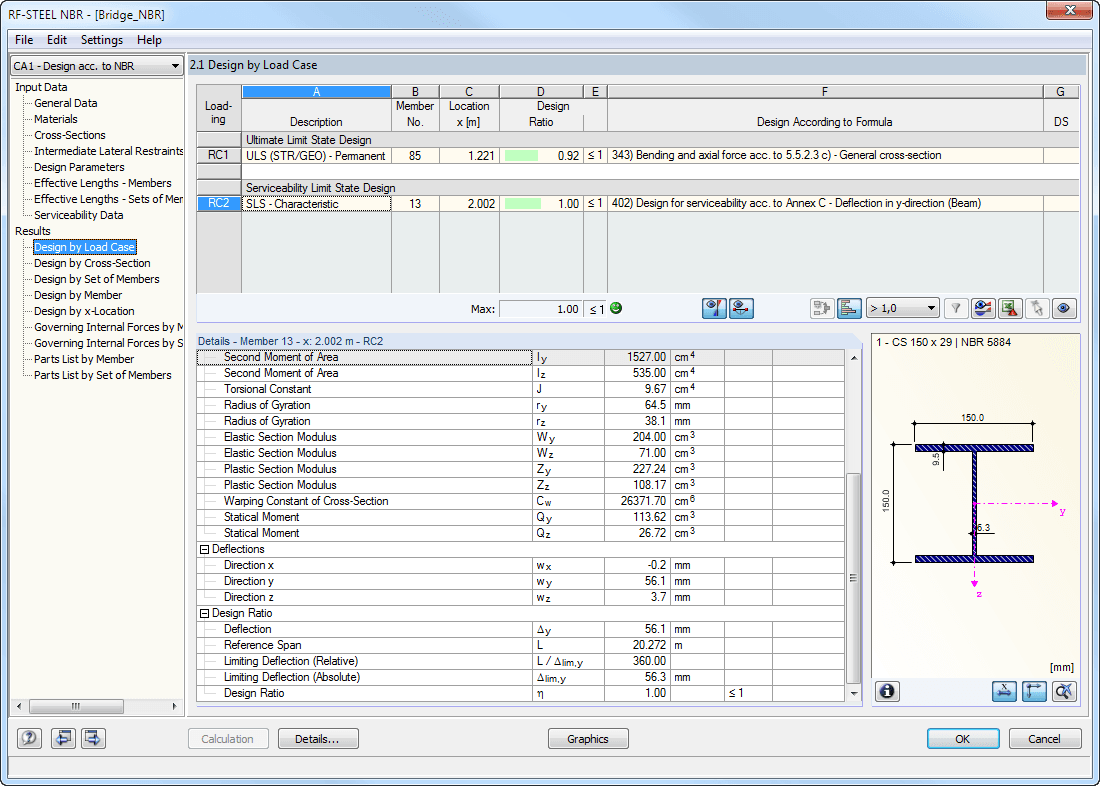The width and height of the screenshot is (1100, 786).
Task: Select Intermediate Lateral Restraints tree item
Action: (x=109, y=151)
